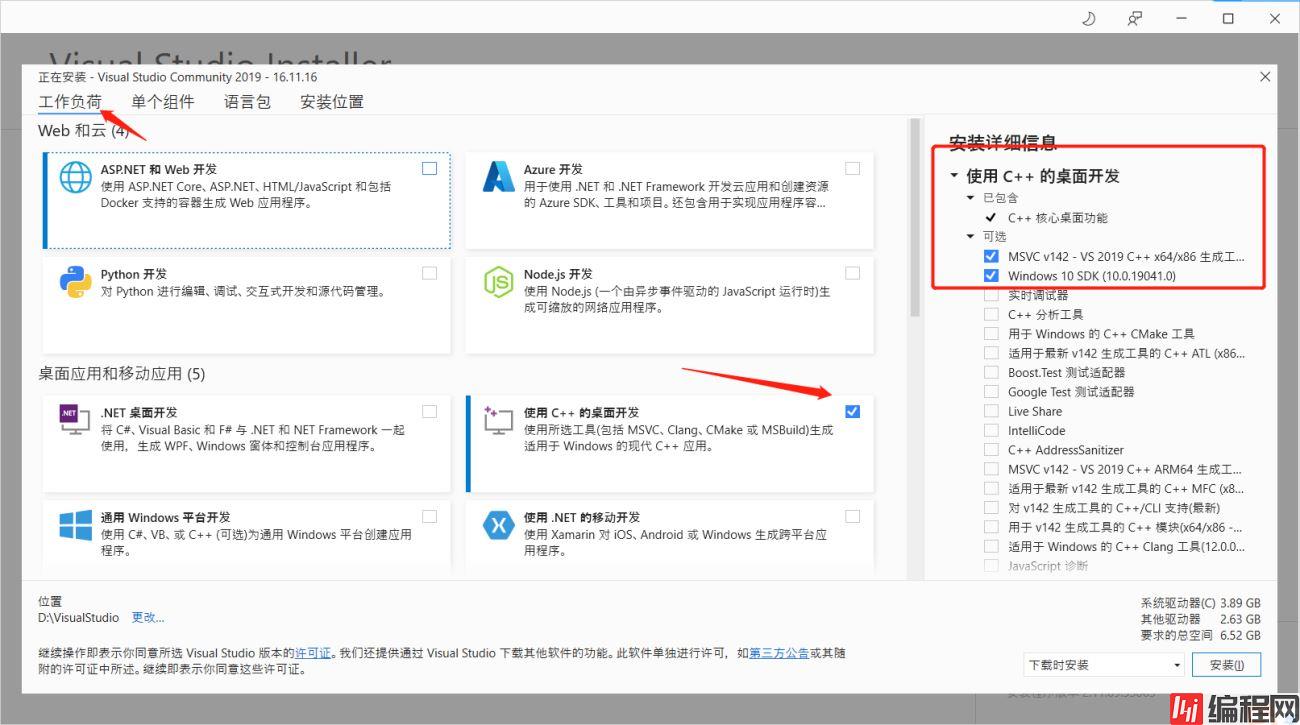Switch to the 单个组件 tab
The height and width of the screenshot is (725, 1300).
[x=163, y=102]
